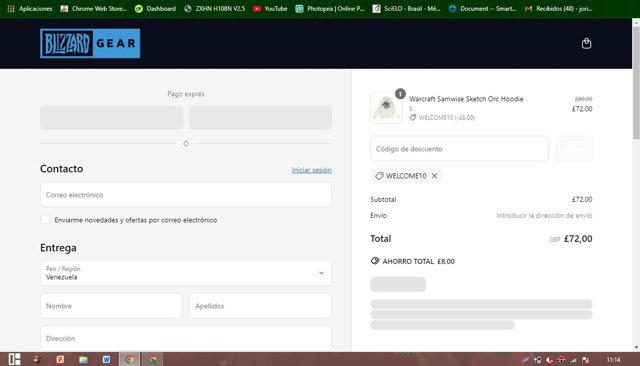The width and height of the screenshot is (640, 366).
Task: Open the Aplicaciones bookmarks shortcut
Action: coord(30,9)
